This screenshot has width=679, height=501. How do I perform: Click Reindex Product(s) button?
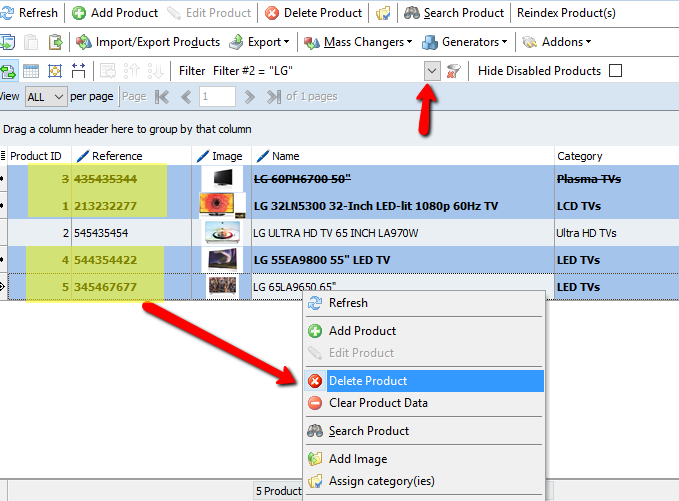(x=566, y=13)
